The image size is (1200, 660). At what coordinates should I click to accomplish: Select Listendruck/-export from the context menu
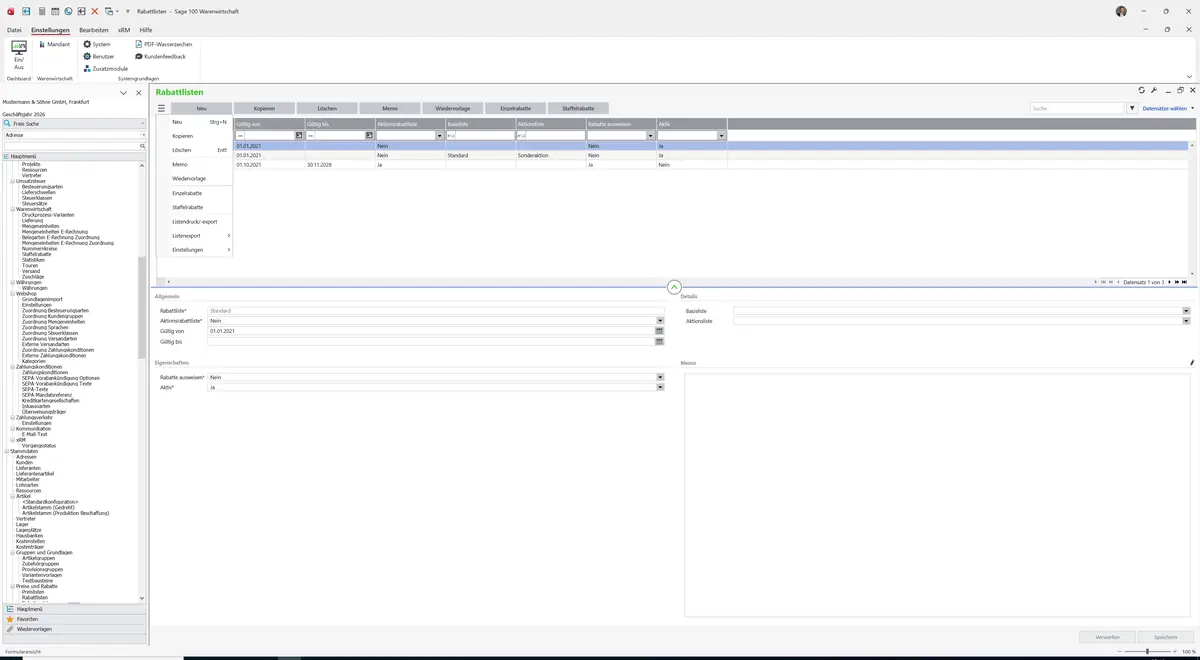click(x=195, y=221)
